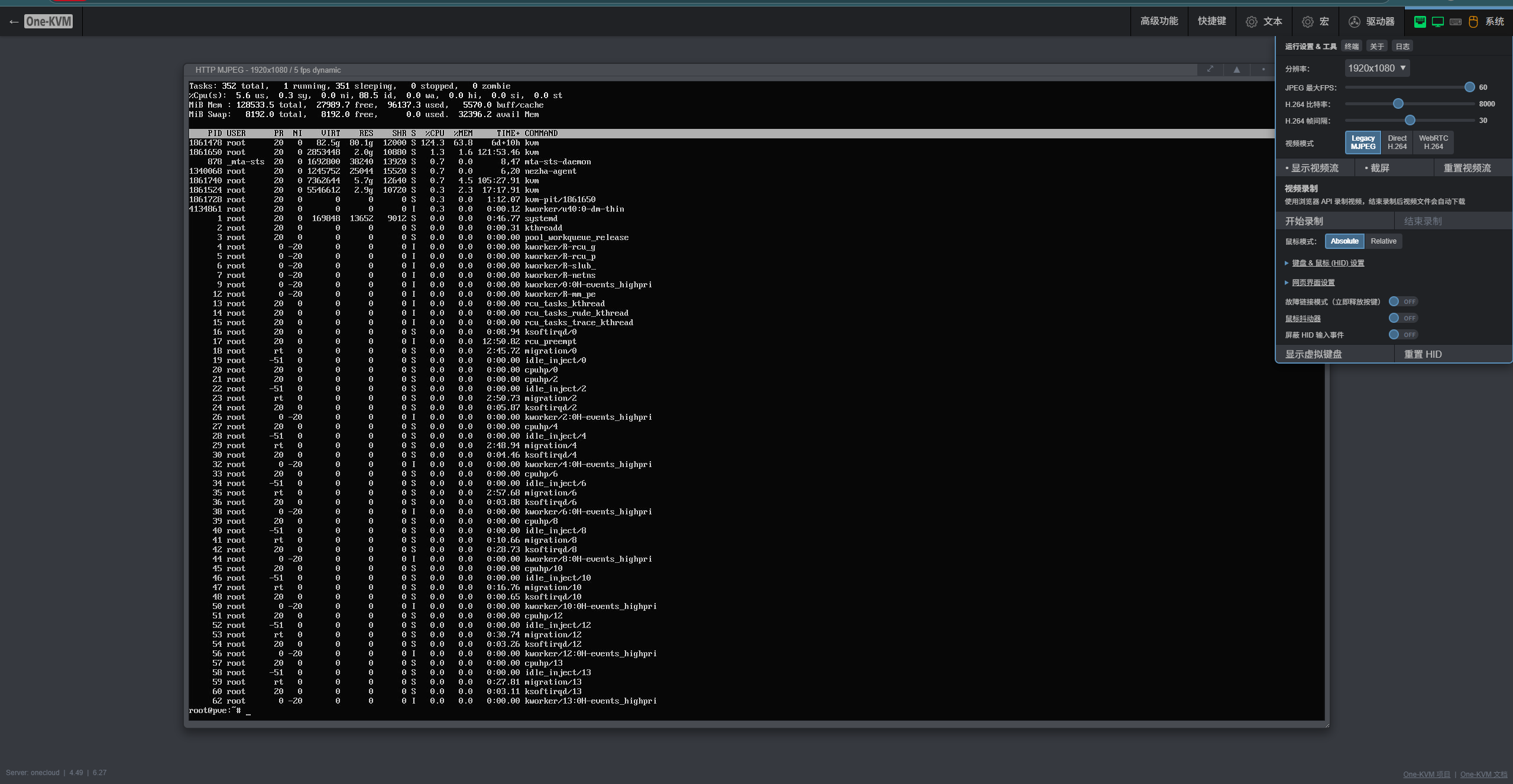
Task: Open the 高级功能 menu
Action: 1158,21
